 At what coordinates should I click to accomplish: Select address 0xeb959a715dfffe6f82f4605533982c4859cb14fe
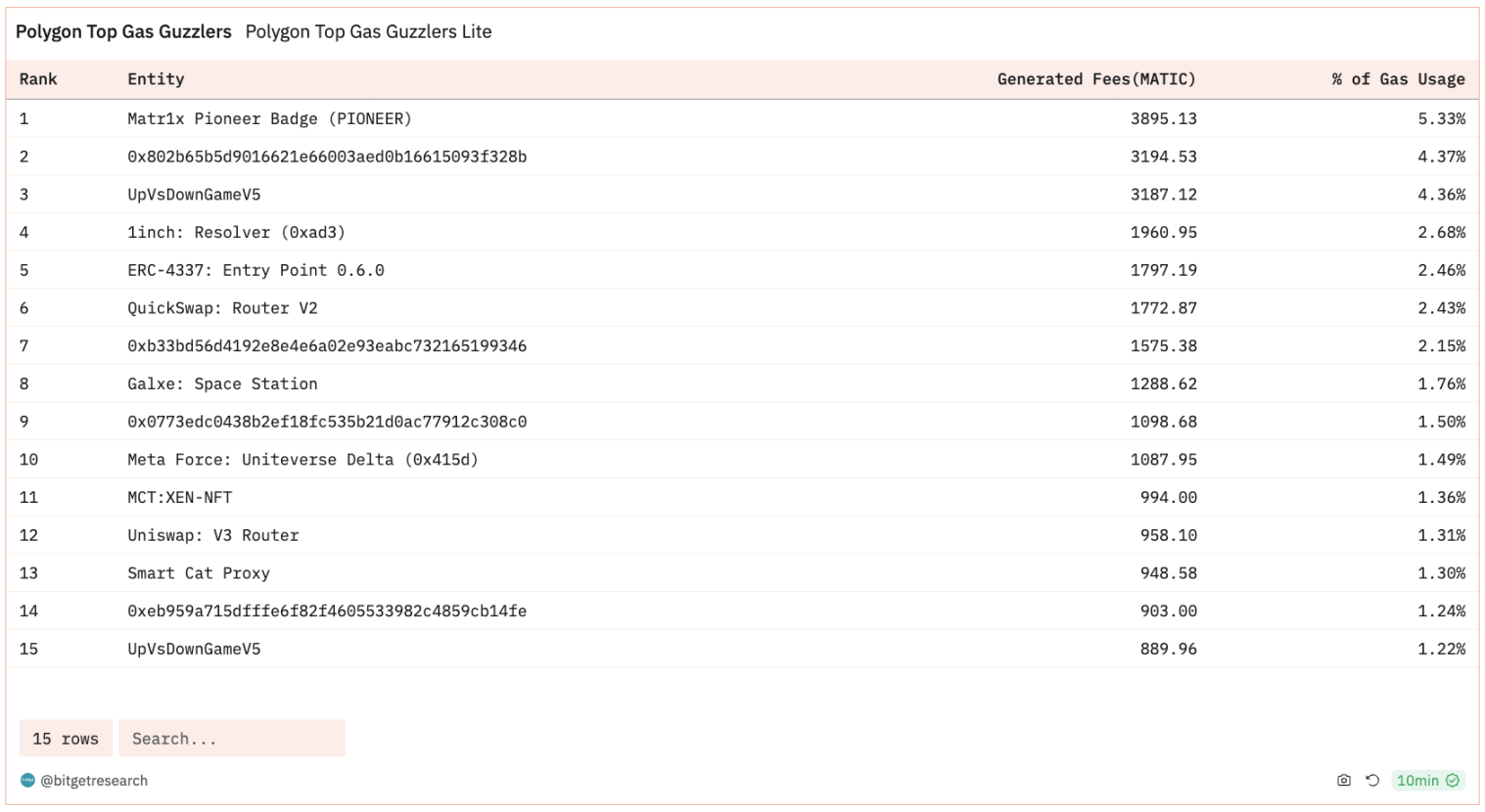pos(327,610)
